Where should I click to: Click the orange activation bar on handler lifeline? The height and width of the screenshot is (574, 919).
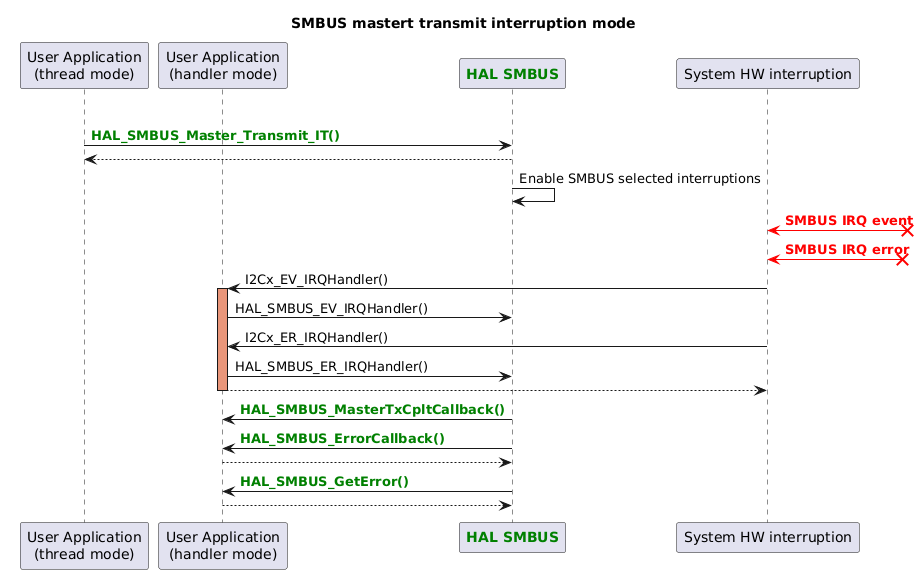222,339
